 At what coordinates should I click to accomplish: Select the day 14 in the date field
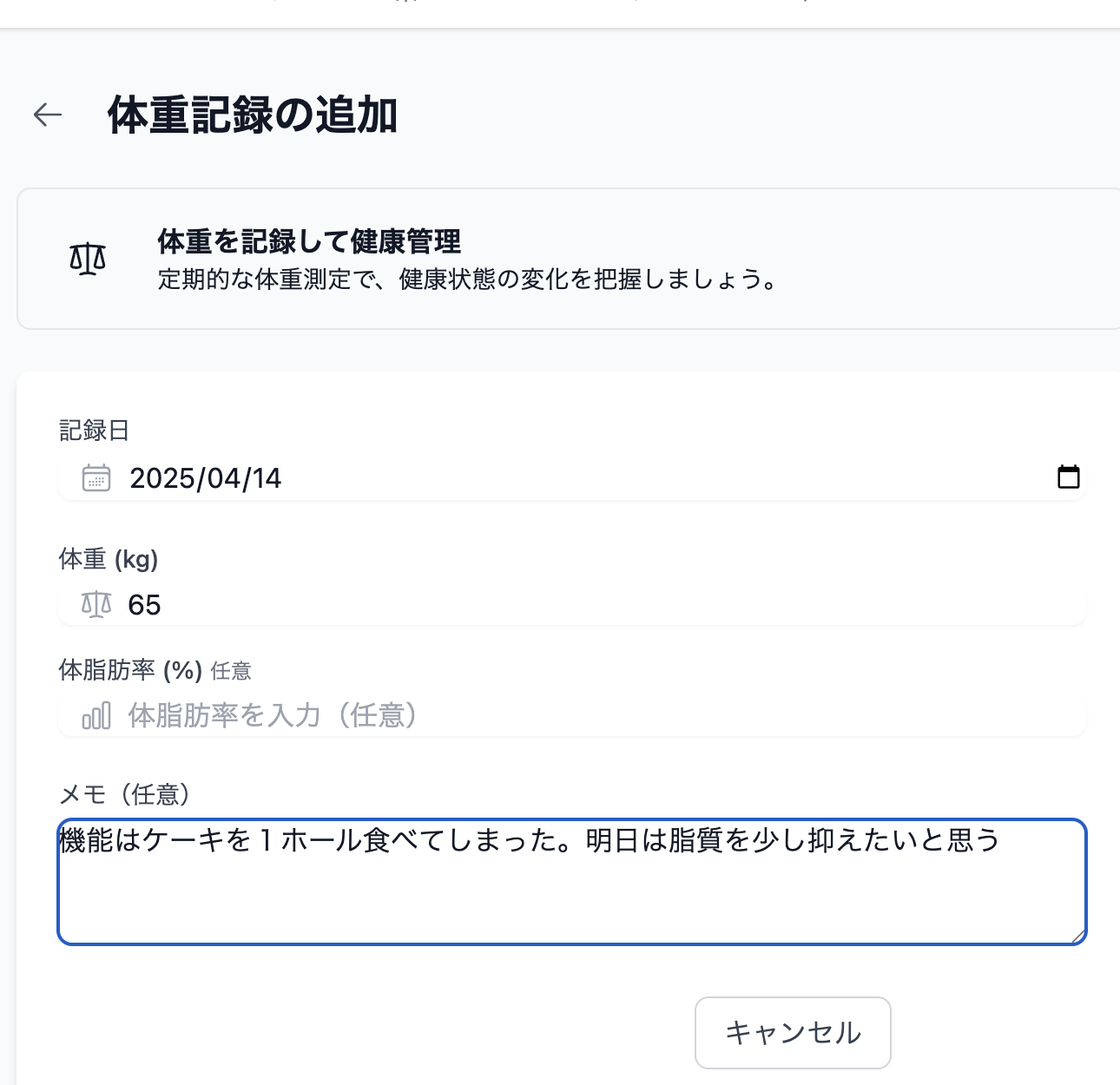tap(267, 478)
